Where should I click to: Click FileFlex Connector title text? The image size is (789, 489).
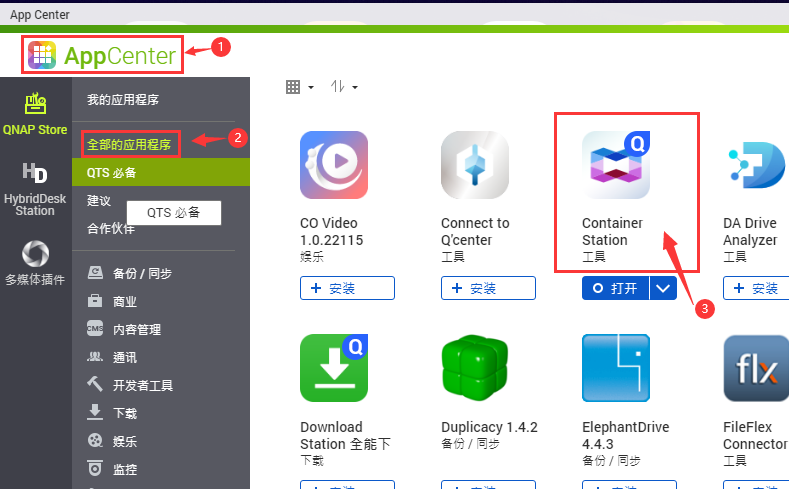755,436
